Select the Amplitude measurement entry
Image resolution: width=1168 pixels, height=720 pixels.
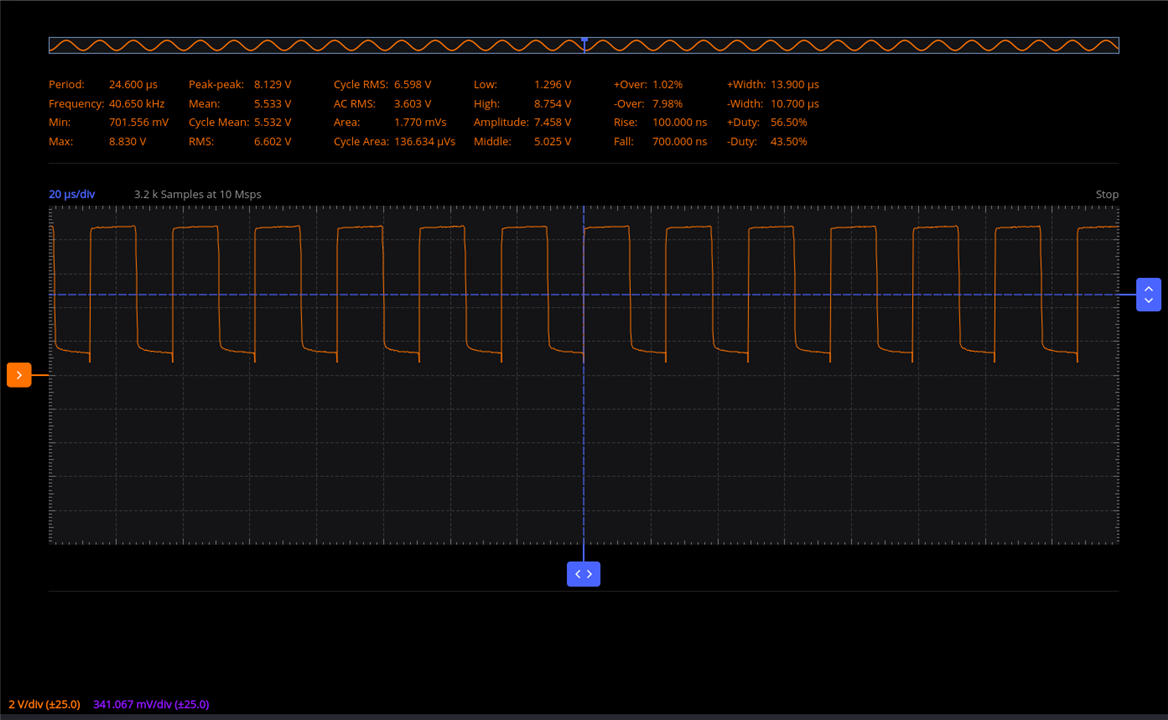tap(522, 122)
